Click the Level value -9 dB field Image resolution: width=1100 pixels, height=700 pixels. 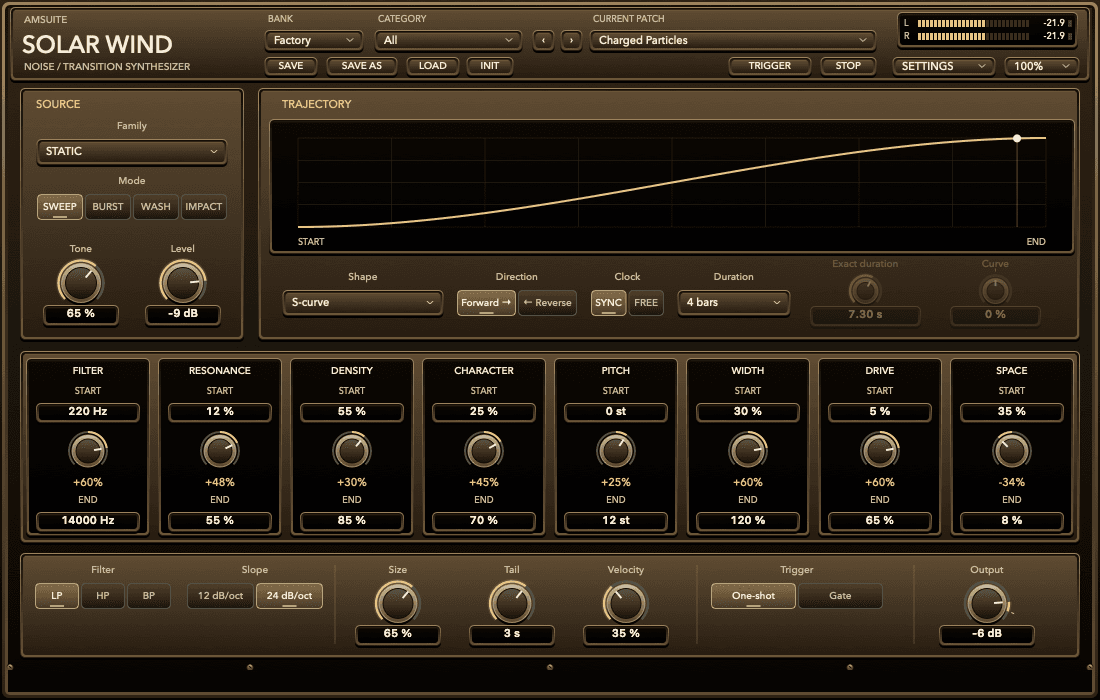coord(182,314)
